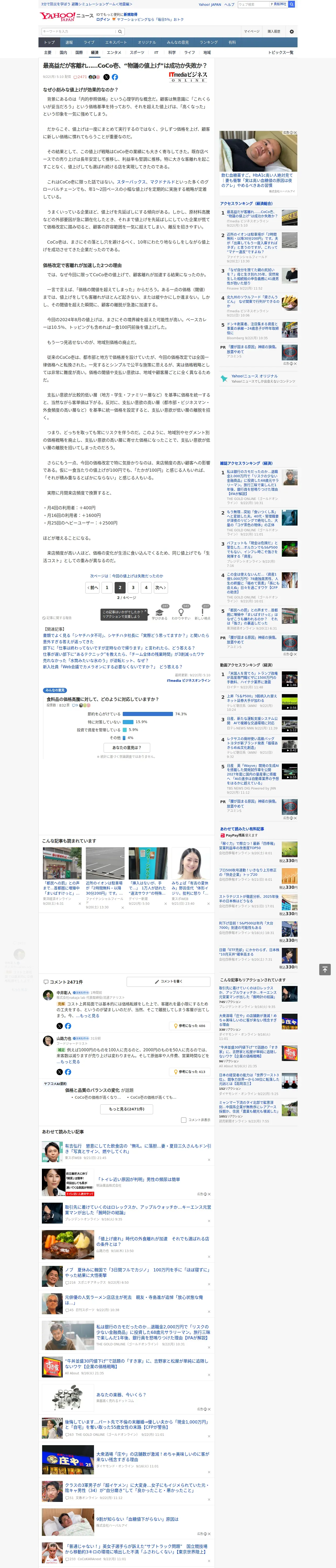Click the あなたの意見は？ poll button
Viewport: 336px width, 1568px height.
click(127, 747)
